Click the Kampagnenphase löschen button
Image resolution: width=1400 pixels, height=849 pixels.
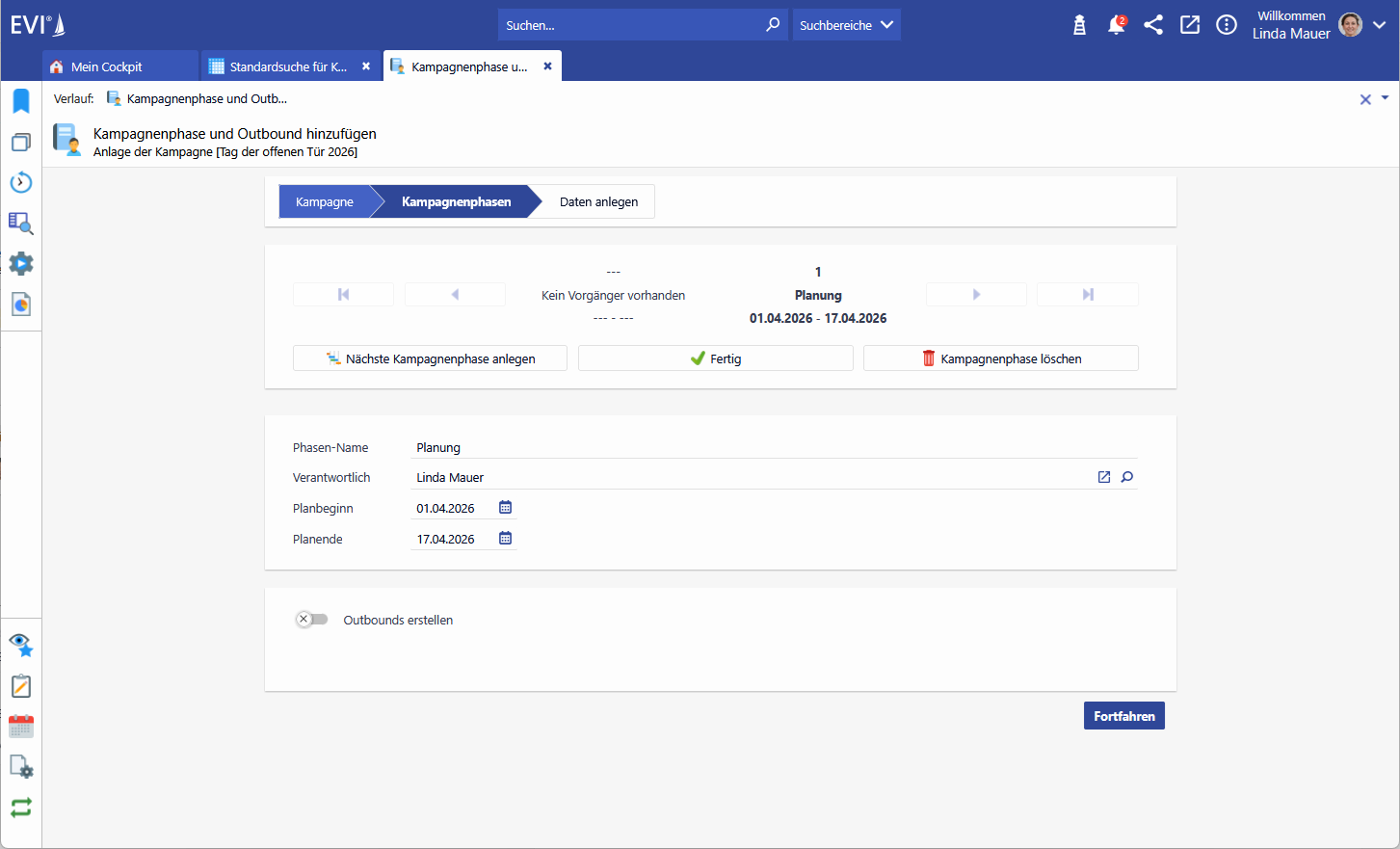click(1000, 358)
